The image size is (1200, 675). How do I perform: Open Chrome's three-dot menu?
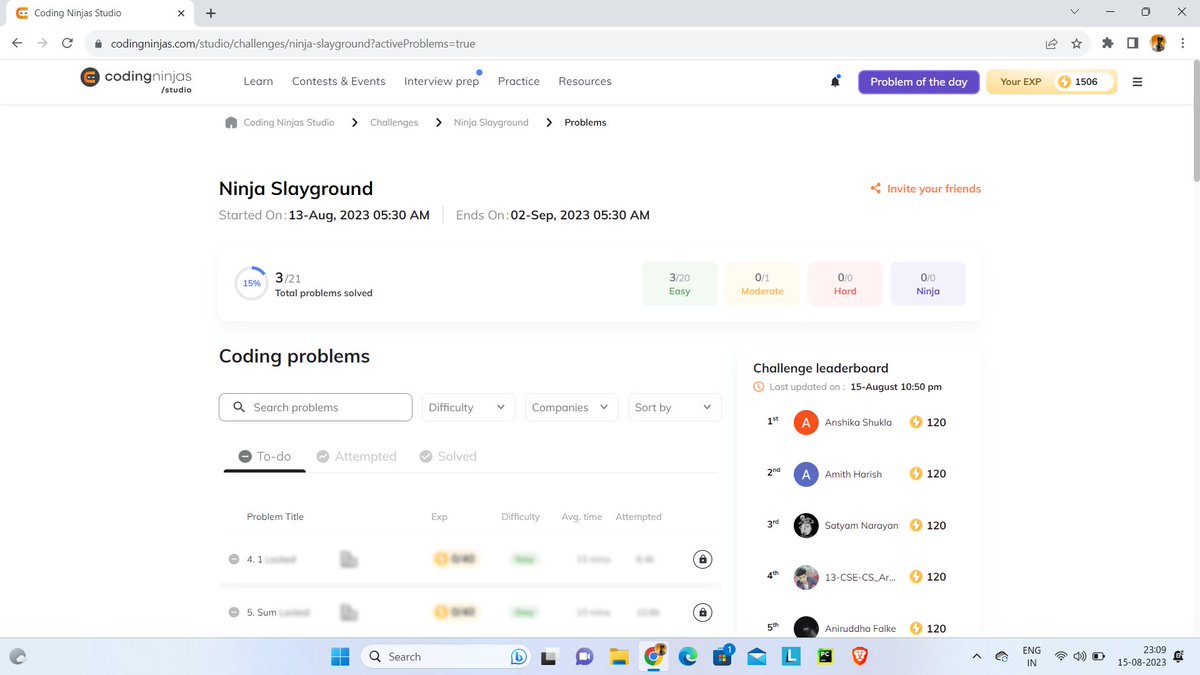click(1182, 43)
